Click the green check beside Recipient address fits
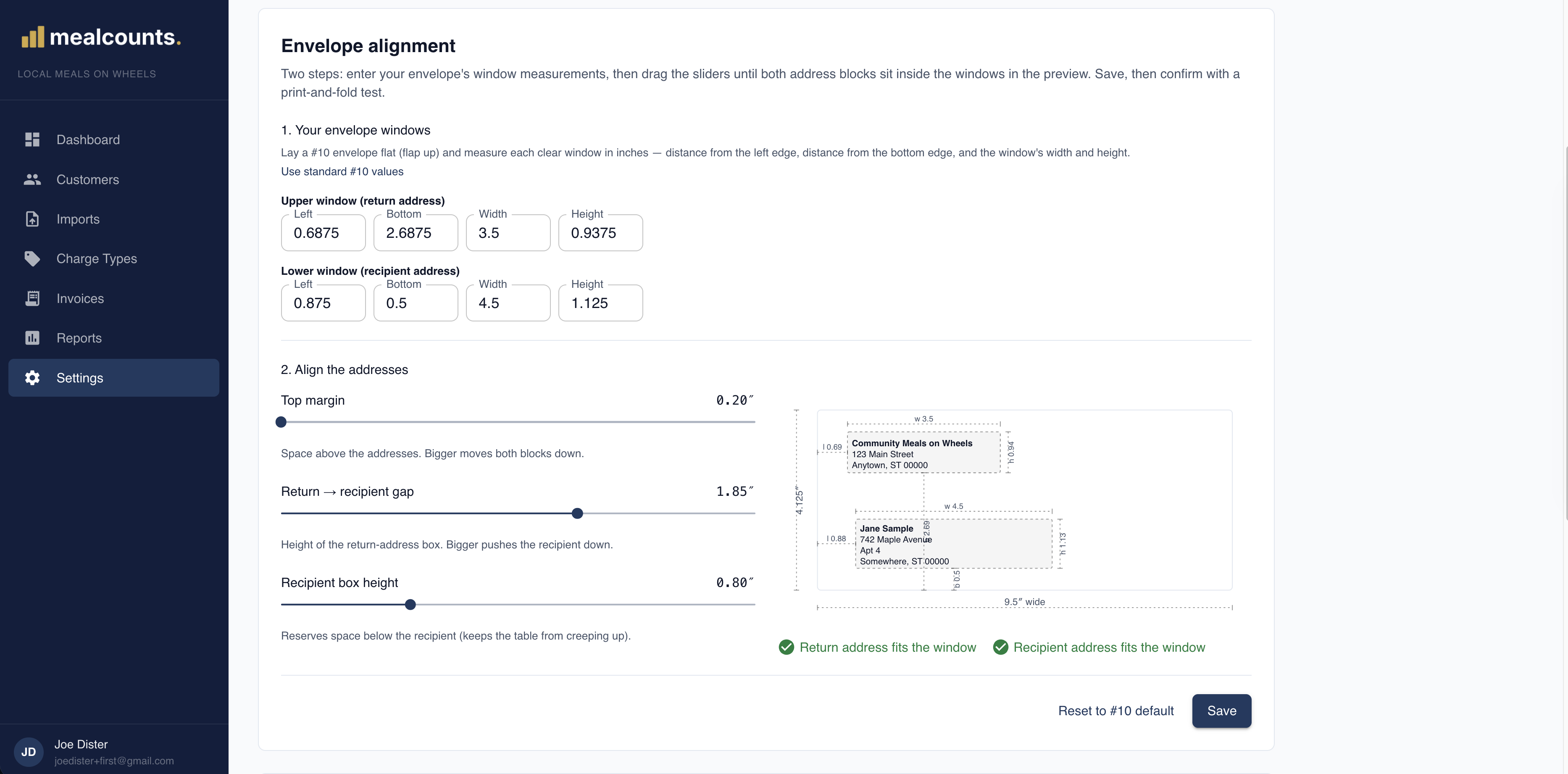This screenshot has height=774, width=1568. coord(1001,647)
